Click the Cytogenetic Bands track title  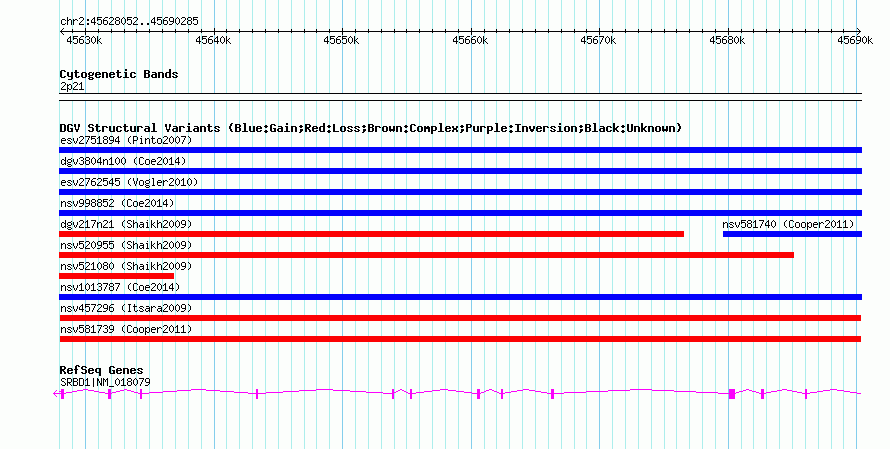(x=119, y=74)
